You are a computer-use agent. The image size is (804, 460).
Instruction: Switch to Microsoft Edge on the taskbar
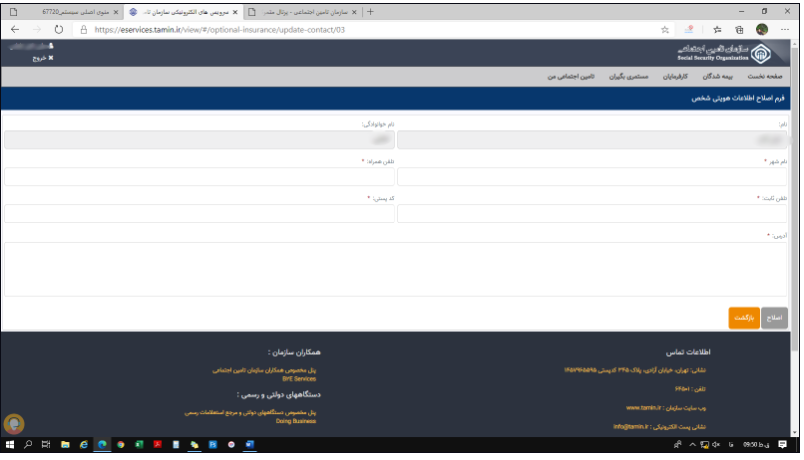click(x=102, y=445)
